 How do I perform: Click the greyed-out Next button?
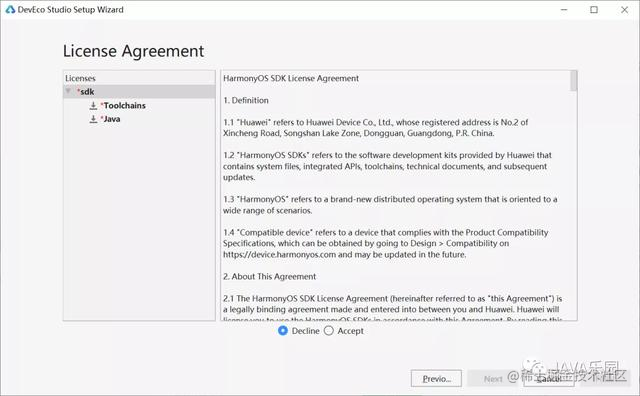493,378
